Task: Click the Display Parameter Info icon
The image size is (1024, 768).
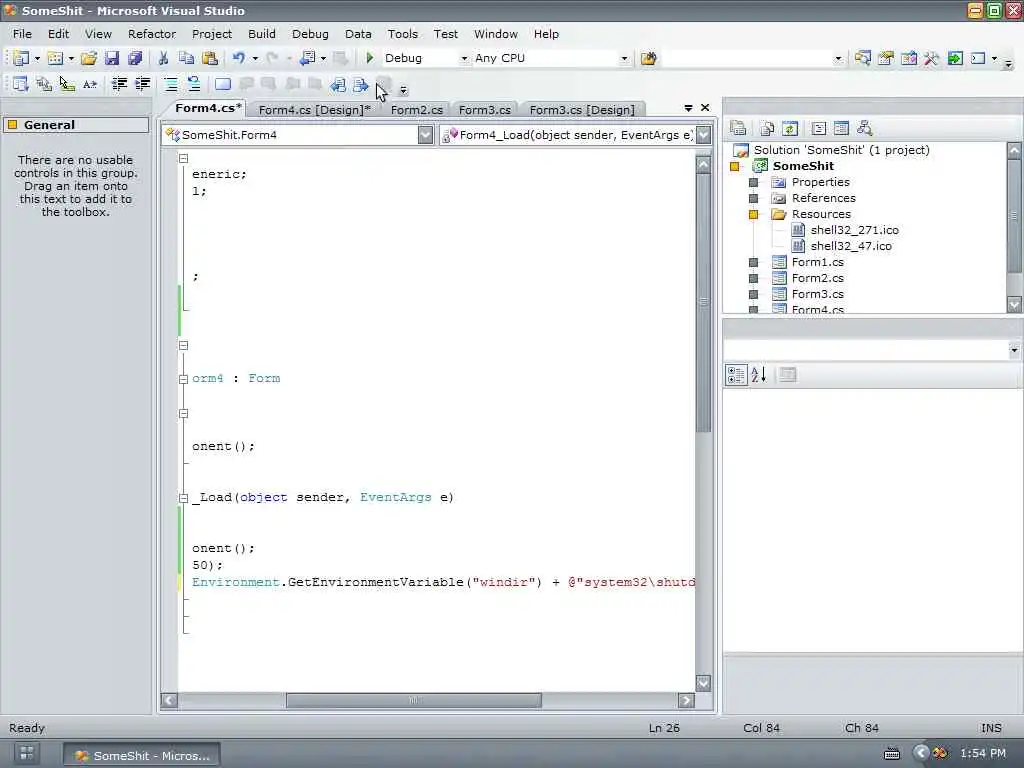Action: click(x=44, y=84)
